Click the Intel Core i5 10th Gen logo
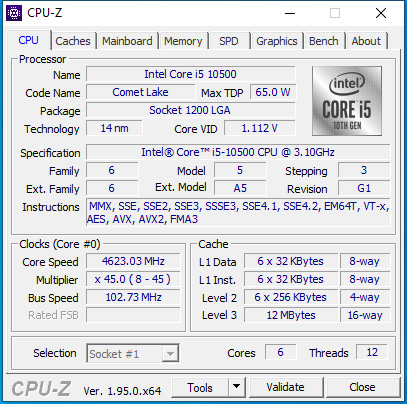Viewport: 407px width, 404px height. coord(347,101)
